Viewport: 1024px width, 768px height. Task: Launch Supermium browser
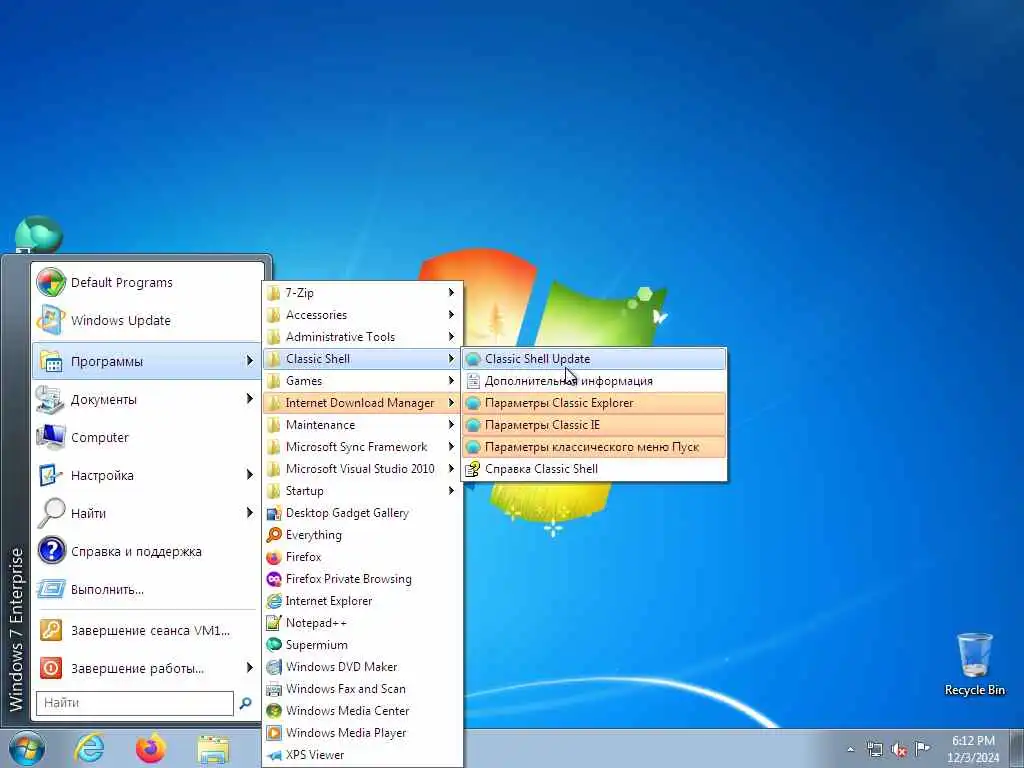tap(363, 645)
